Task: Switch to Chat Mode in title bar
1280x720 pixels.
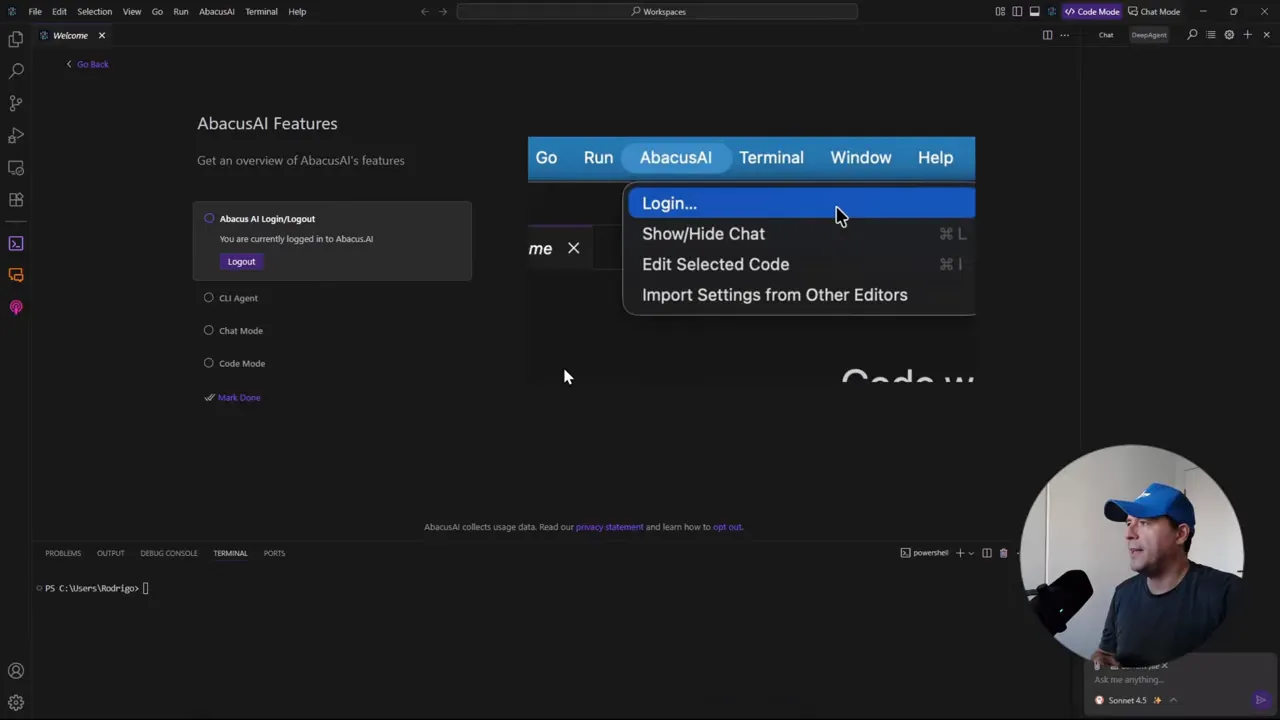Action: click(1154, 11)
